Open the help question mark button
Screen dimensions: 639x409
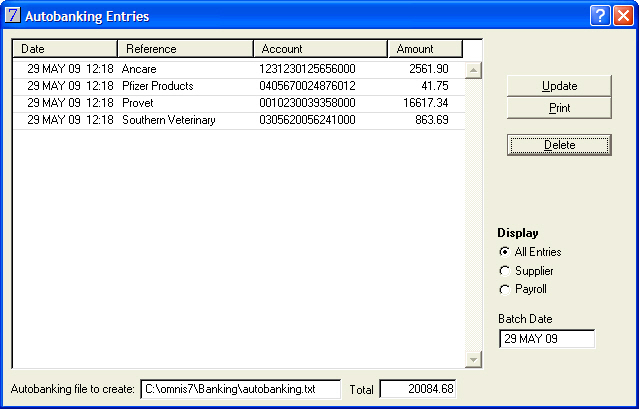click(600, 16)
